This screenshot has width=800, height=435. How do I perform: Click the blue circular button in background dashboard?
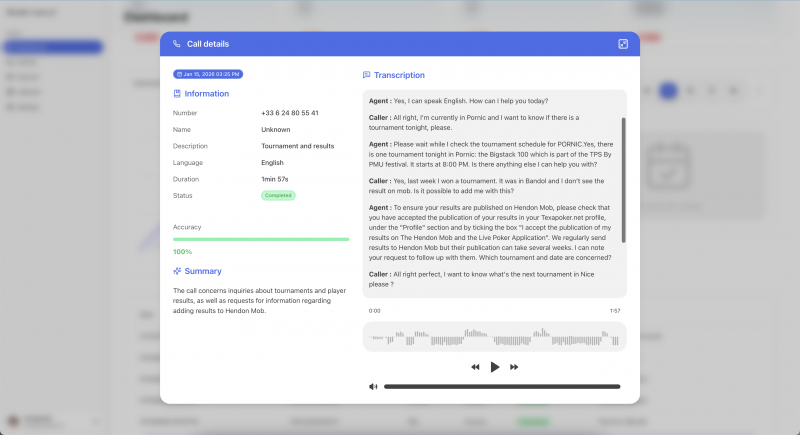pos(668,91)
